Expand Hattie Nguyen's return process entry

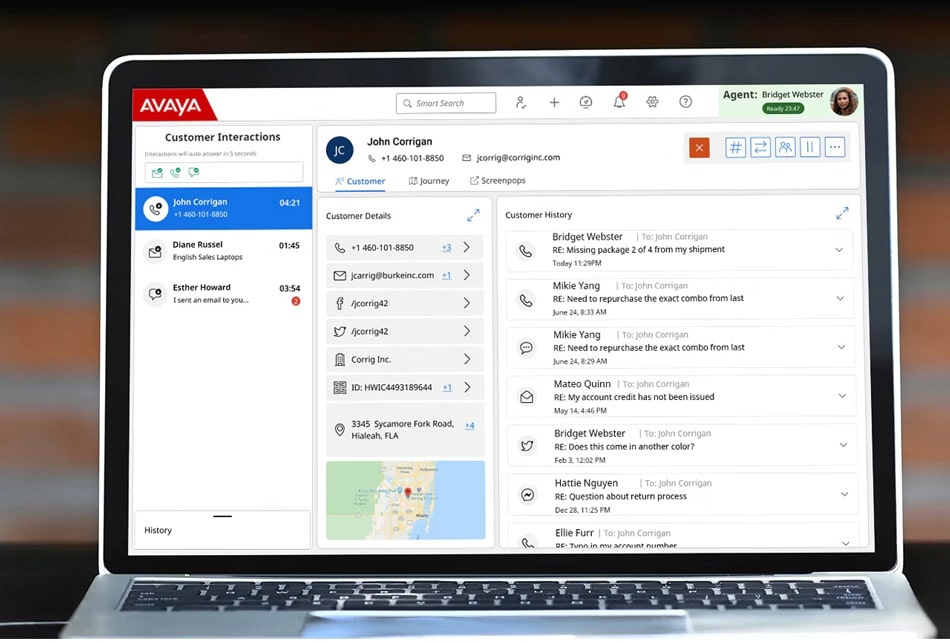click(x=845, y=495)
